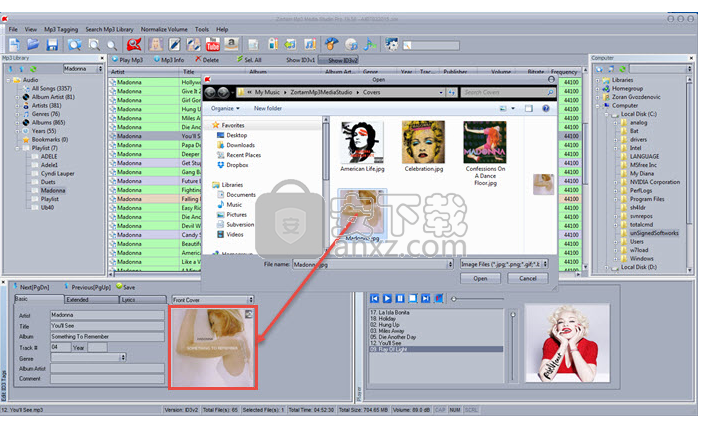
Task: Click the Search Covers field in dialog
Action: pyautogui.click(x=508, y=92)
